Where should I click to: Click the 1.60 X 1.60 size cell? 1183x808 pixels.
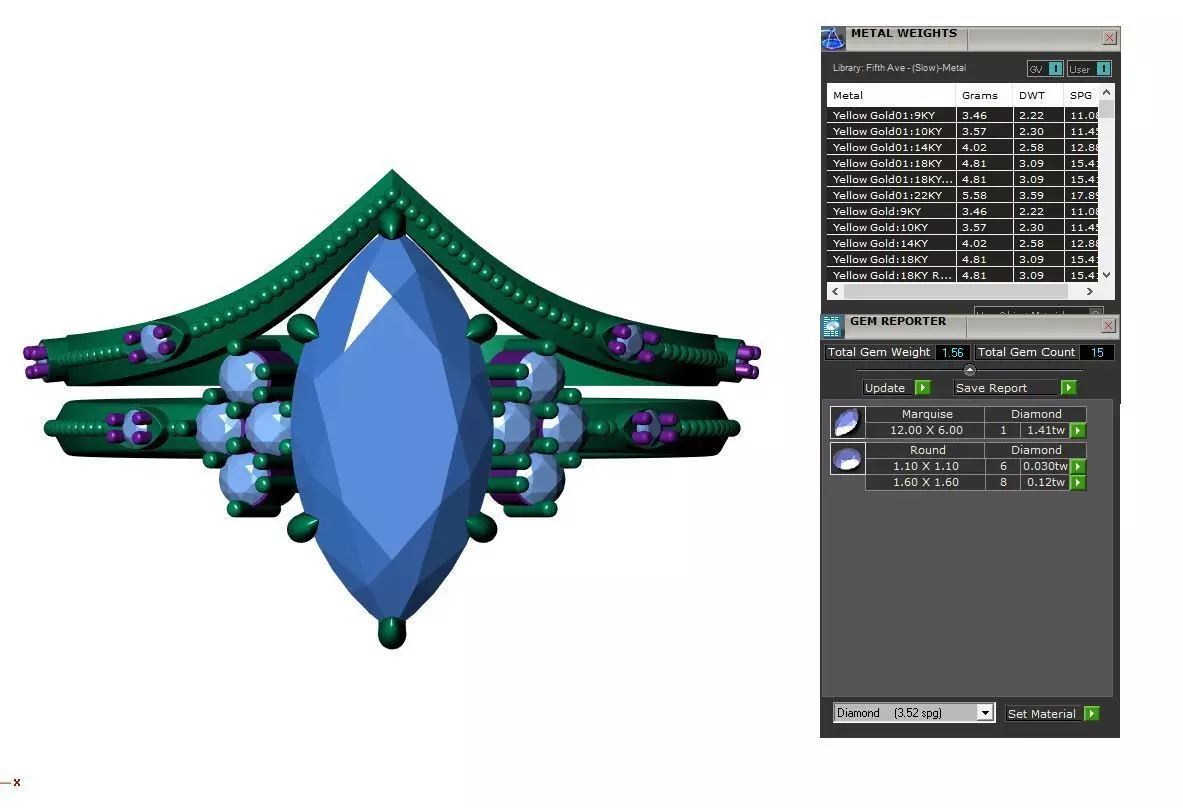(x=926, y=482)
